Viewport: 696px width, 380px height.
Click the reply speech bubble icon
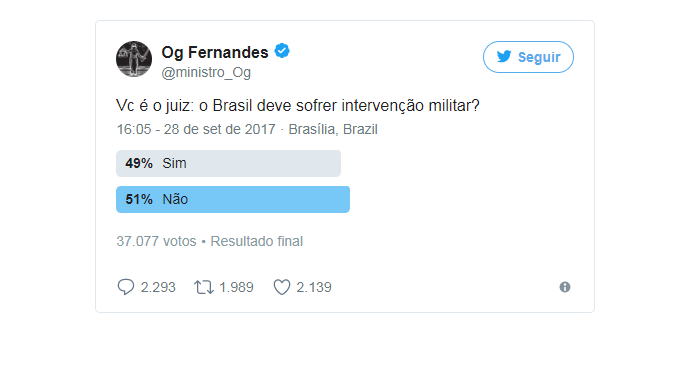pos(126,287)
